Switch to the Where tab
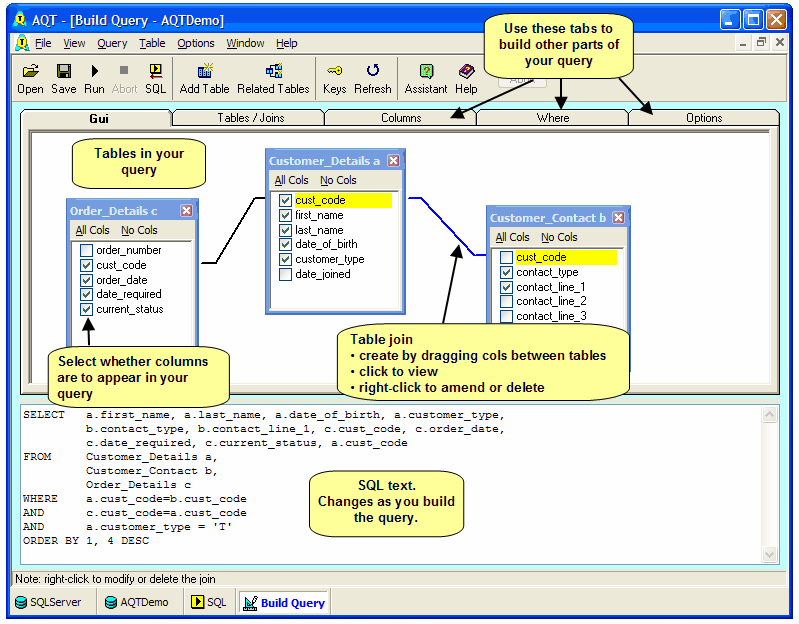Image resolution: width=799 pixels, height=624 pixels. point(552,118)
